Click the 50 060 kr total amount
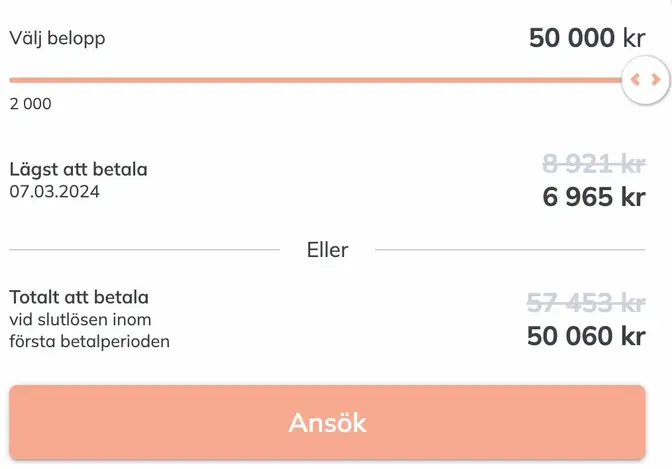The width and height of the screenshot is (672, 469). 585,335
